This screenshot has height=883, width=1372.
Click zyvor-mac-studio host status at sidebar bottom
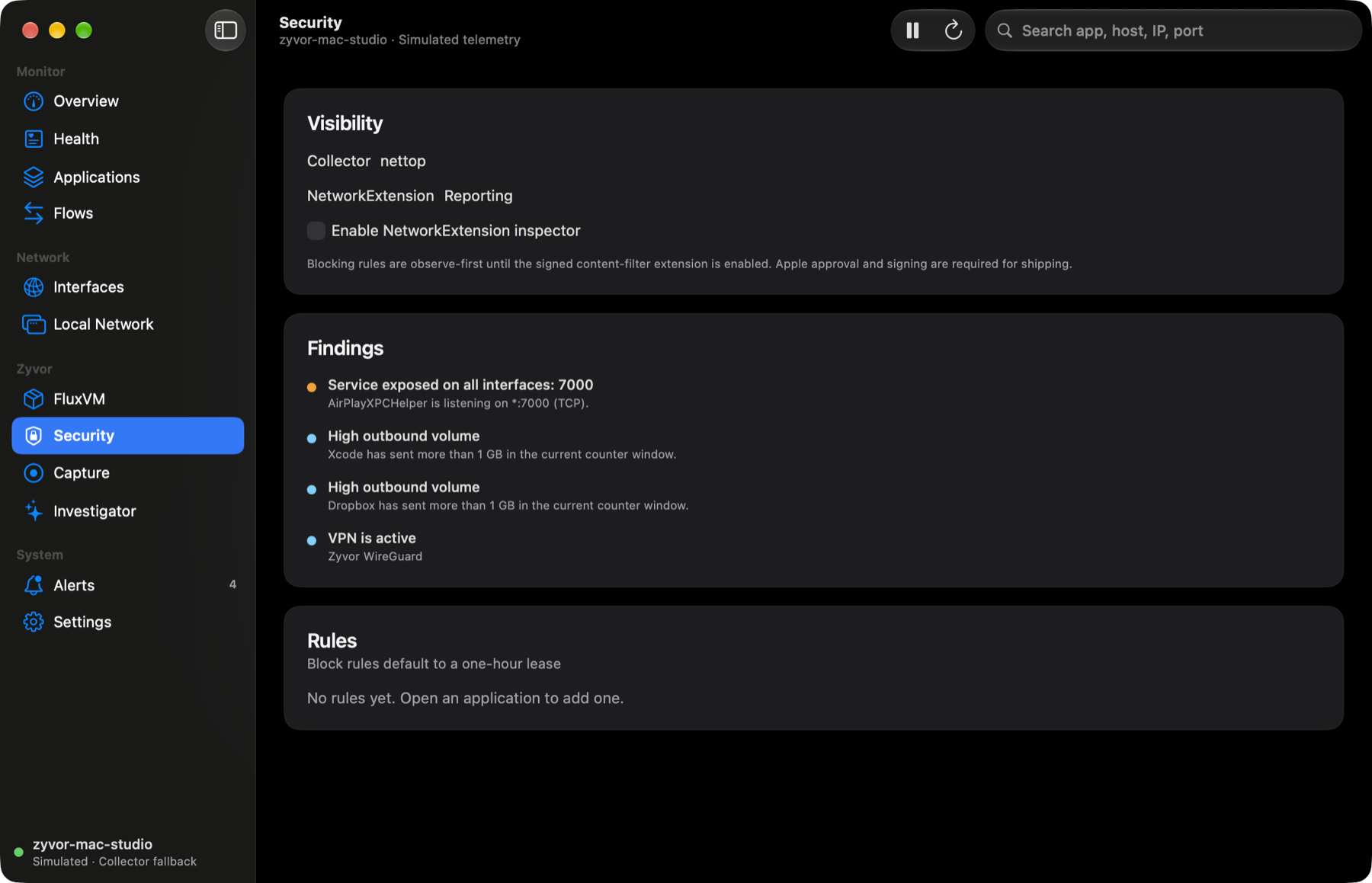coord(106,852)
